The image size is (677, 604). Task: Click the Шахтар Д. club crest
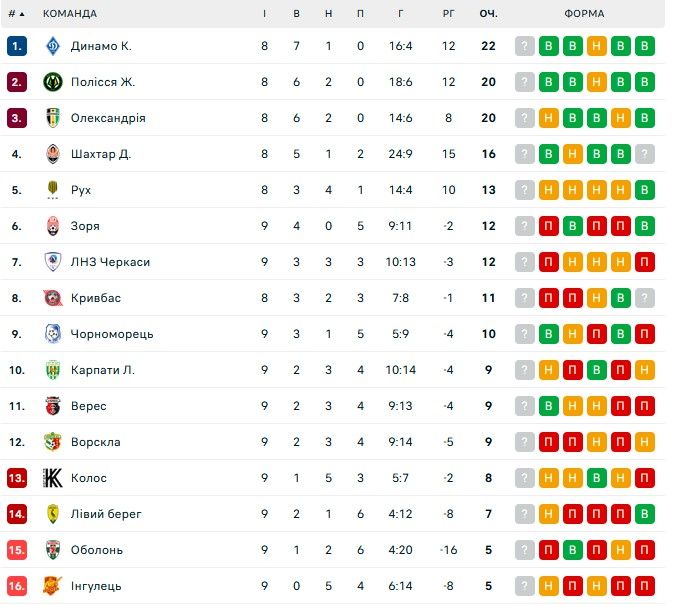53,154
